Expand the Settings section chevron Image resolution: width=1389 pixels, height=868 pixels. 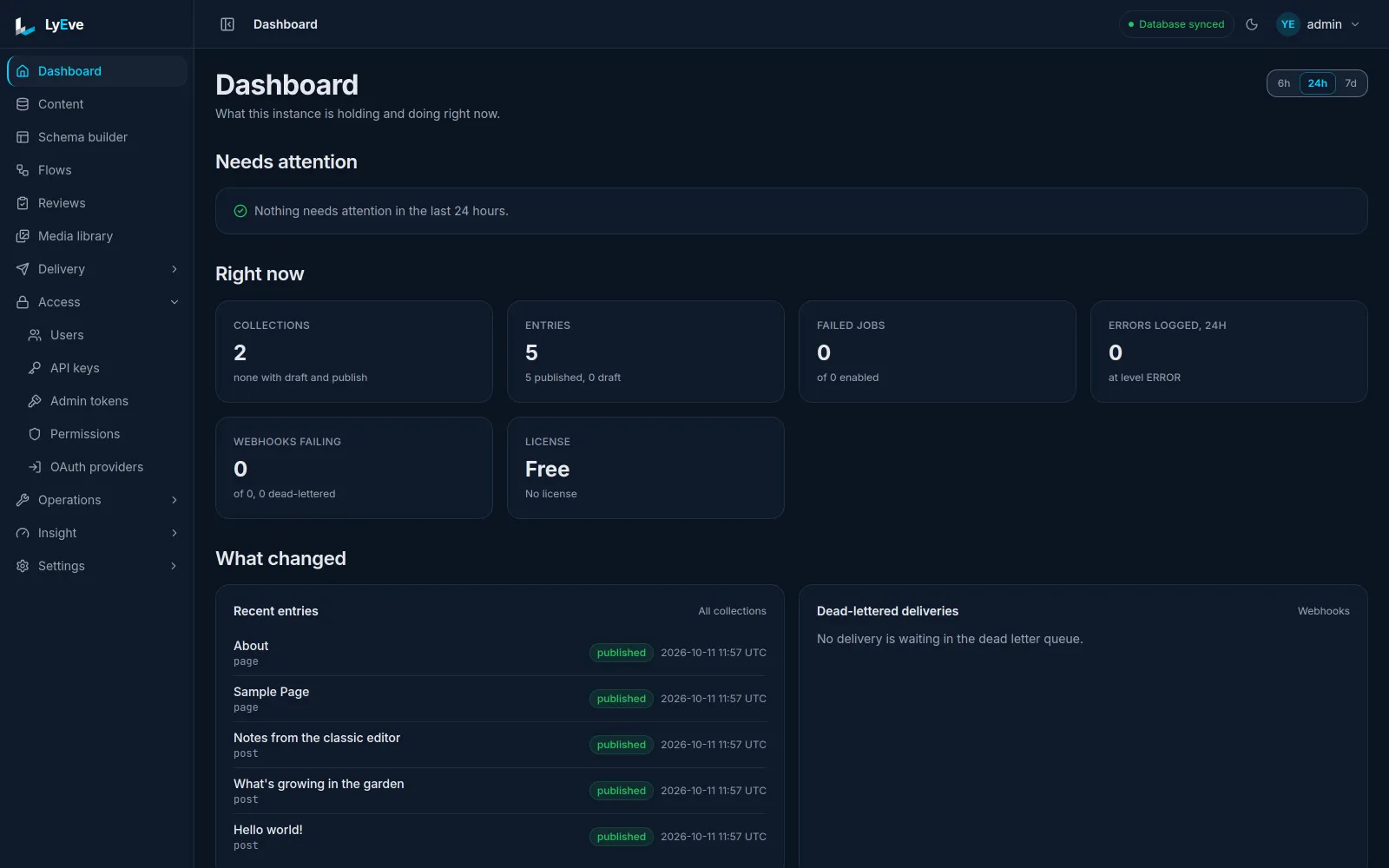pos(174,566)
